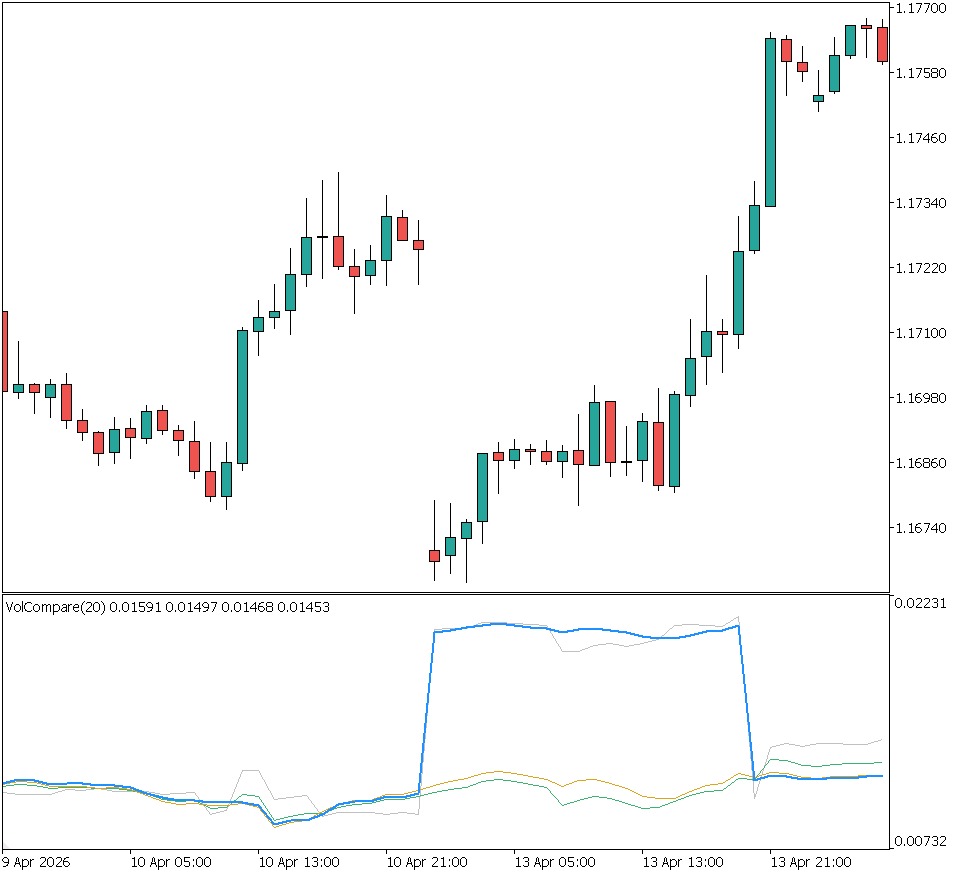This screenshot has height=876, width=967.
Task: Click the 1.17580 price axis label
Action: coord(921,73)
